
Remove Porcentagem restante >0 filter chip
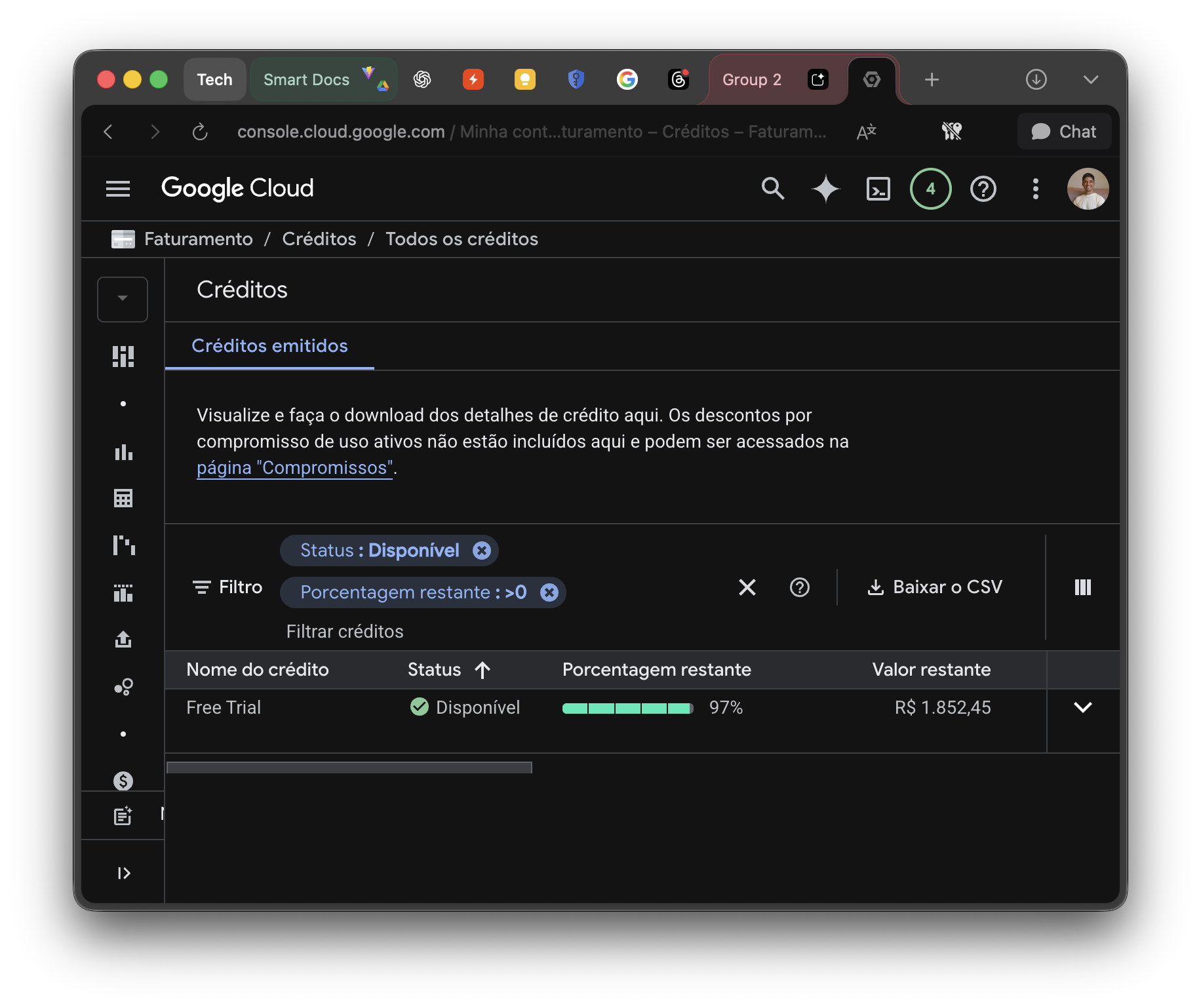coord(549,592)
